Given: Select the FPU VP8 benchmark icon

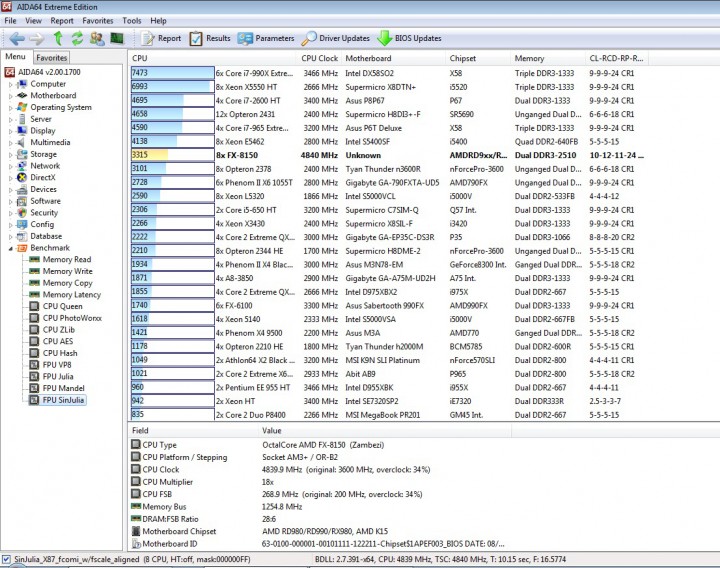Looking at the screenshot, I should coord(34,365).
